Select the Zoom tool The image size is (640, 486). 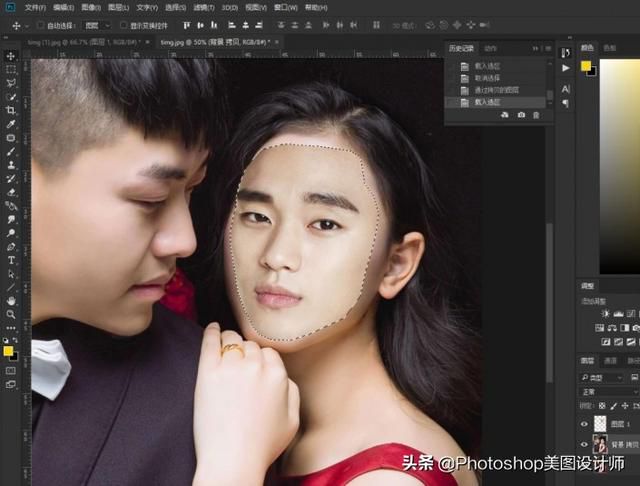(11, 315)
